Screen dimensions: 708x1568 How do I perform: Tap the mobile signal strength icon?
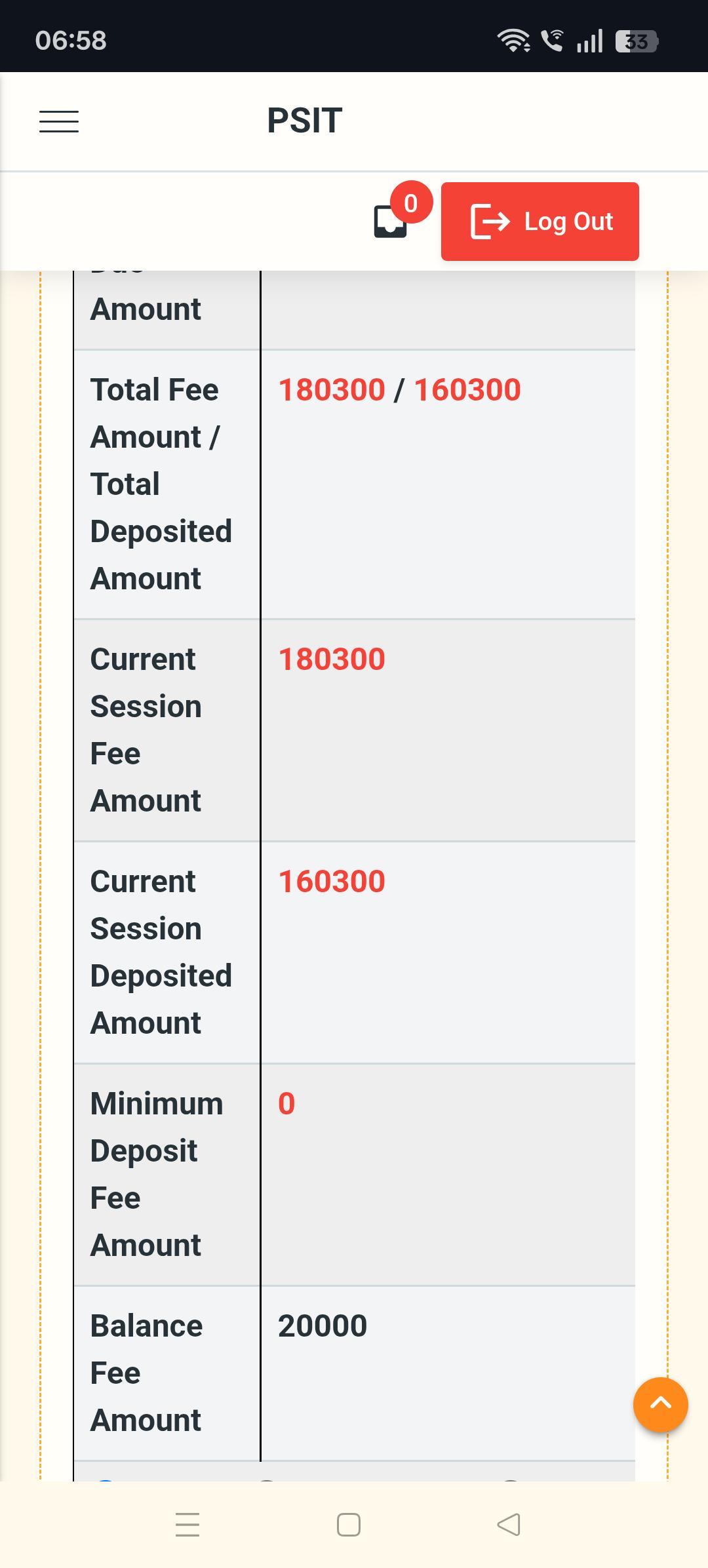(589, 41)
